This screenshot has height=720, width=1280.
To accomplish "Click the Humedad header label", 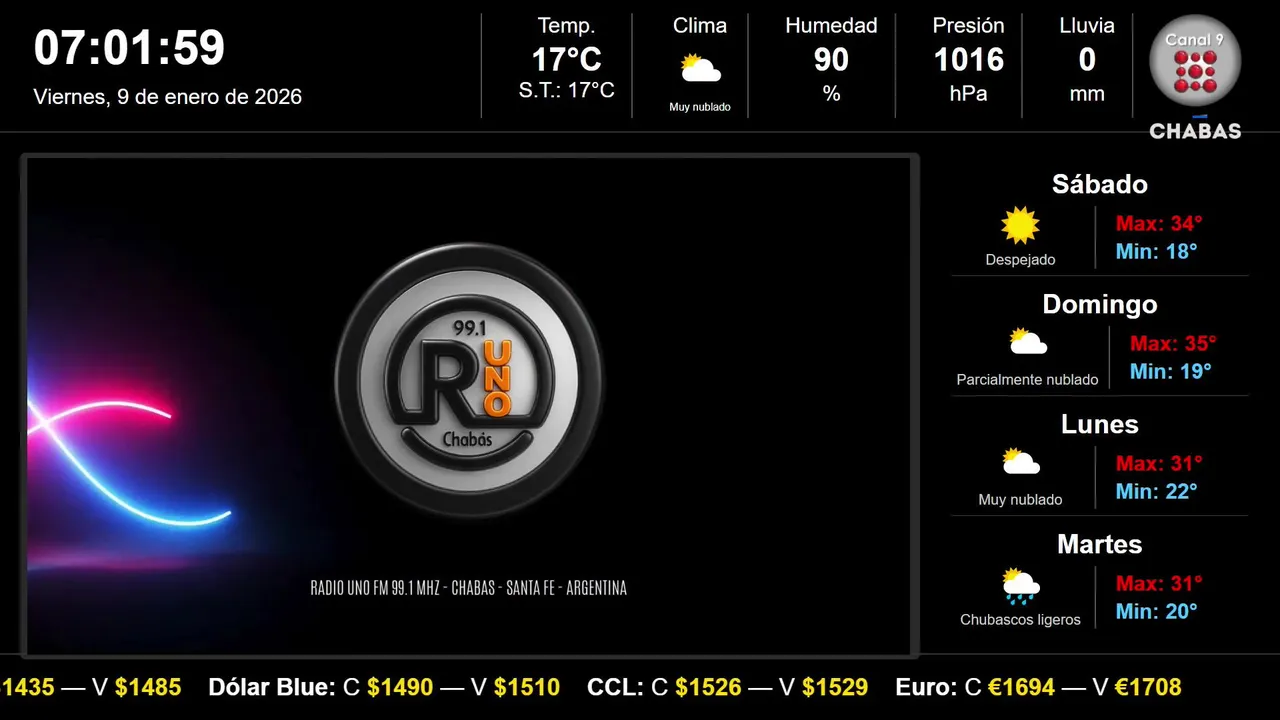I will point(831,26).
